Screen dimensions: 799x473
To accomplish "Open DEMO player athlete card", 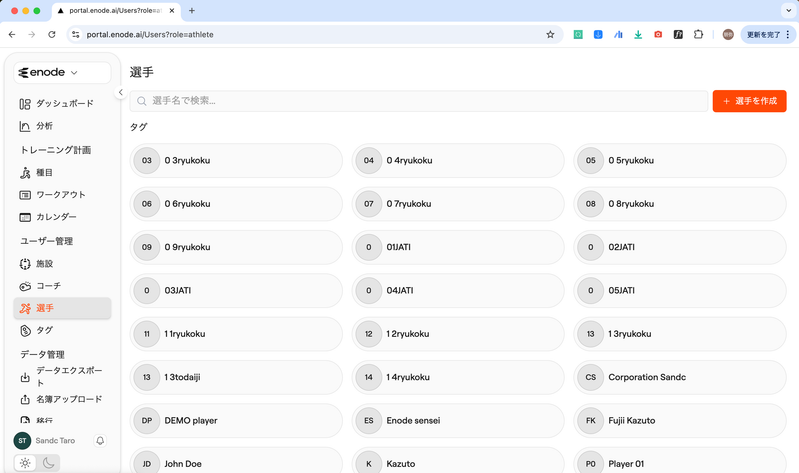I will (x=236, y=421).
